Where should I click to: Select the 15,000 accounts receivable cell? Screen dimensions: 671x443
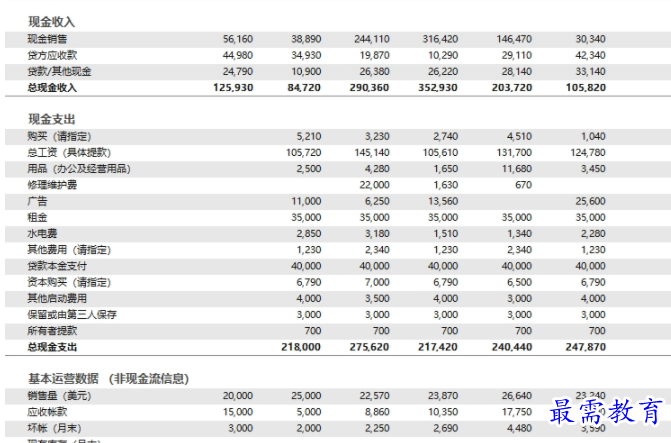pos(238,412)
